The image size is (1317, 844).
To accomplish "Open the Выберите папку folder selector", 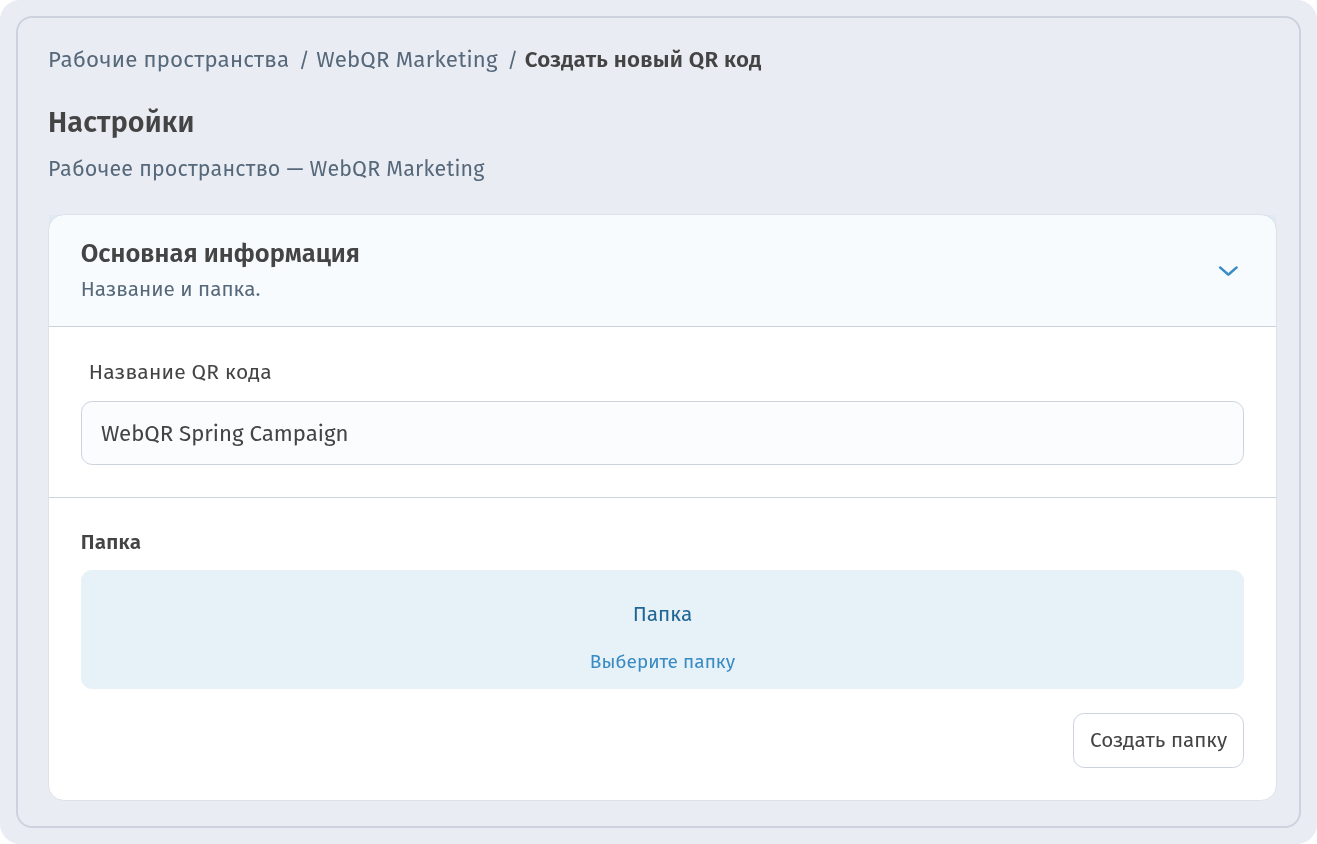I will tap(662, 629).
